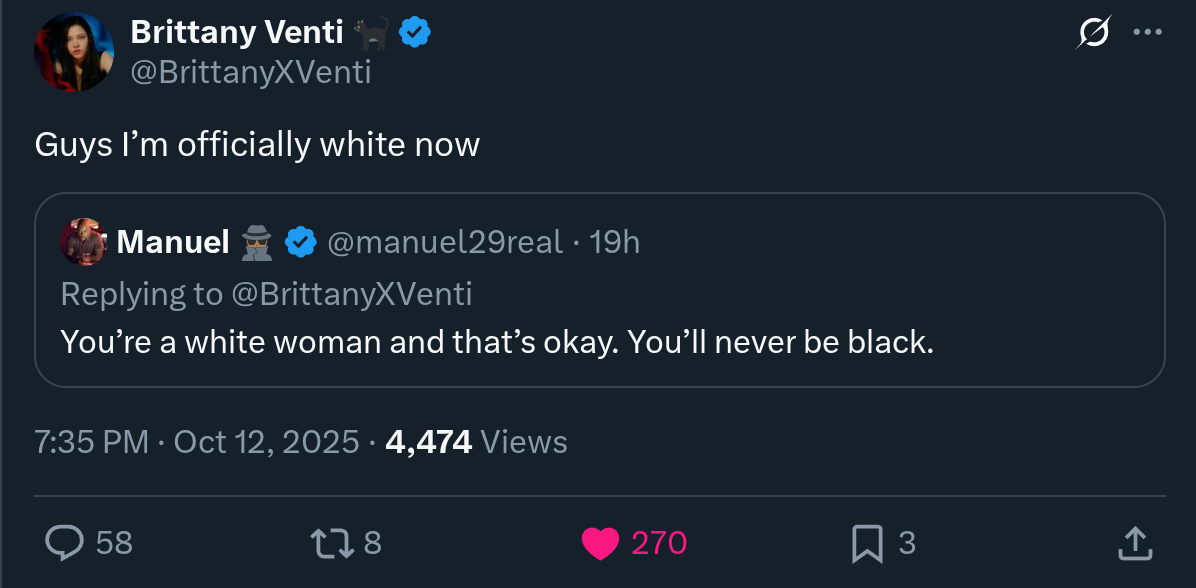Click the Grok slash icon
The height and width of the screenshot is (588, 1196).
pyautogui.click(x=1094, y=32)
